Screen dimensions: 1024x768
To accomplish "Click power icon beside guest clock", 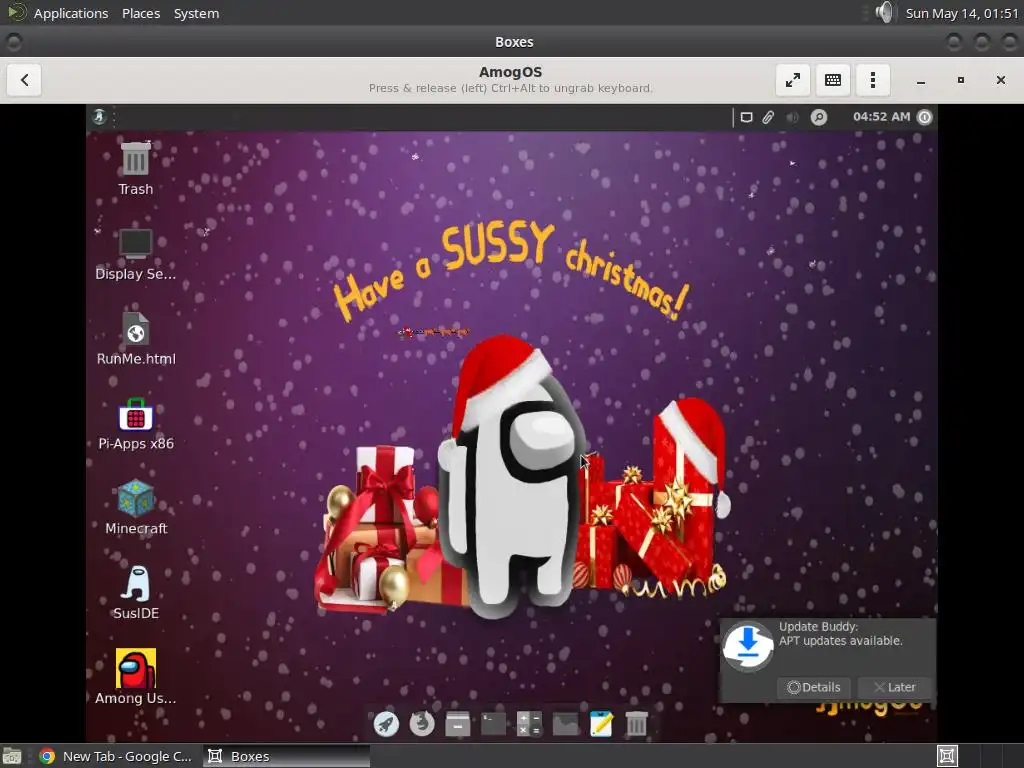I will pyautogui.click(x=925, y=117).
